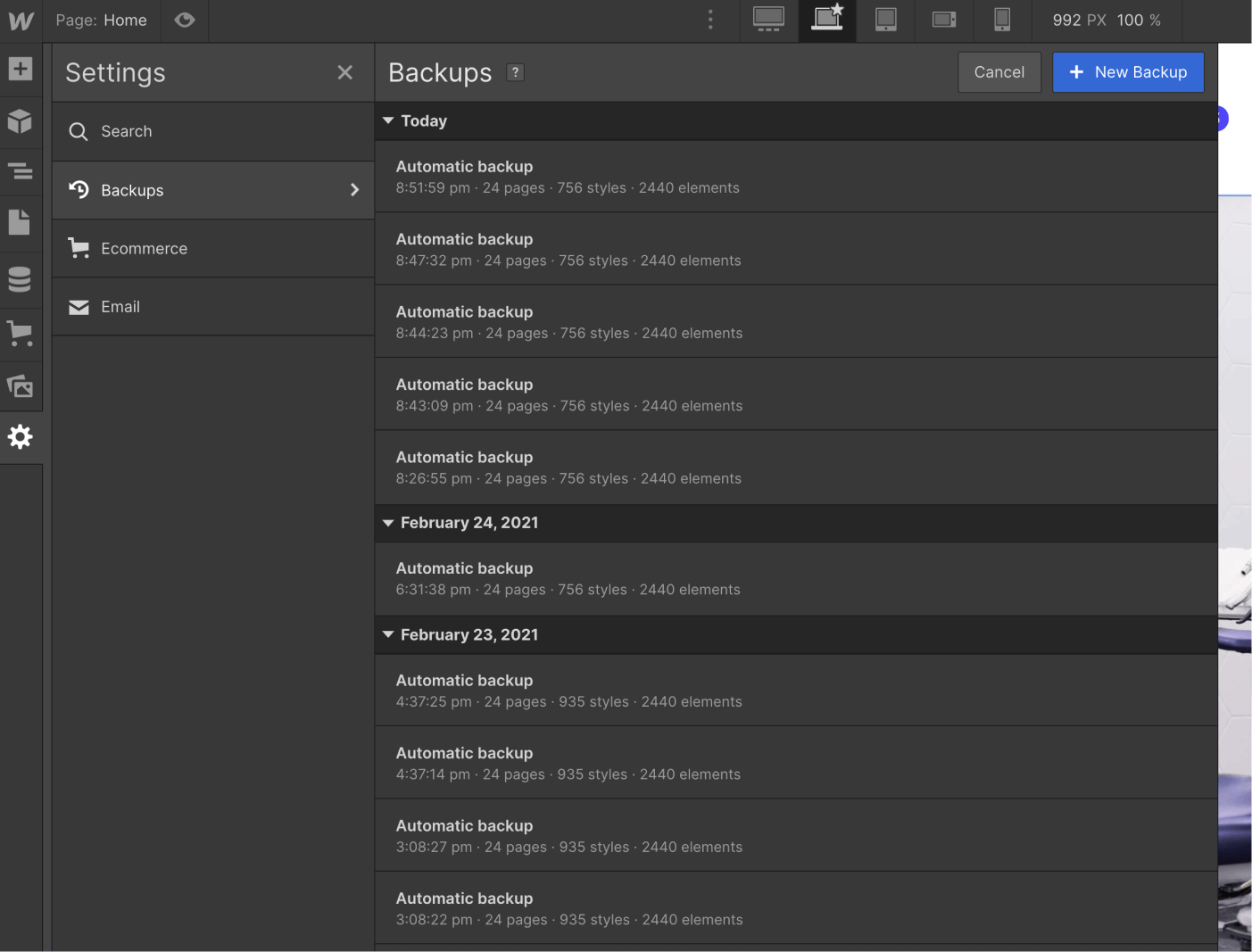Screen dimensions: 1252x952
Task: Open the Symbols panel
Action: [x=20, y=121]
